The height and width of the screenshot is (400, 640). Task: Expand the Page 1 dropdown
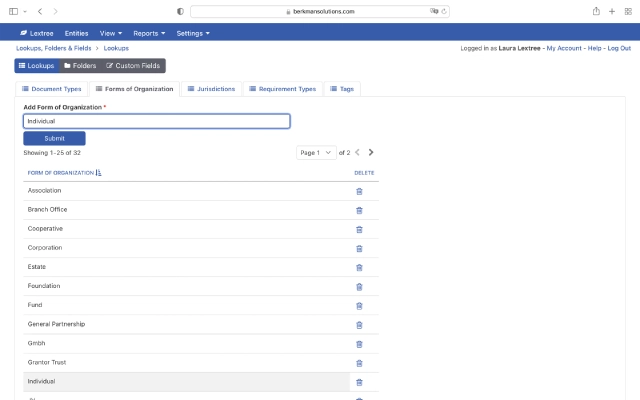(x=316, y=153)
